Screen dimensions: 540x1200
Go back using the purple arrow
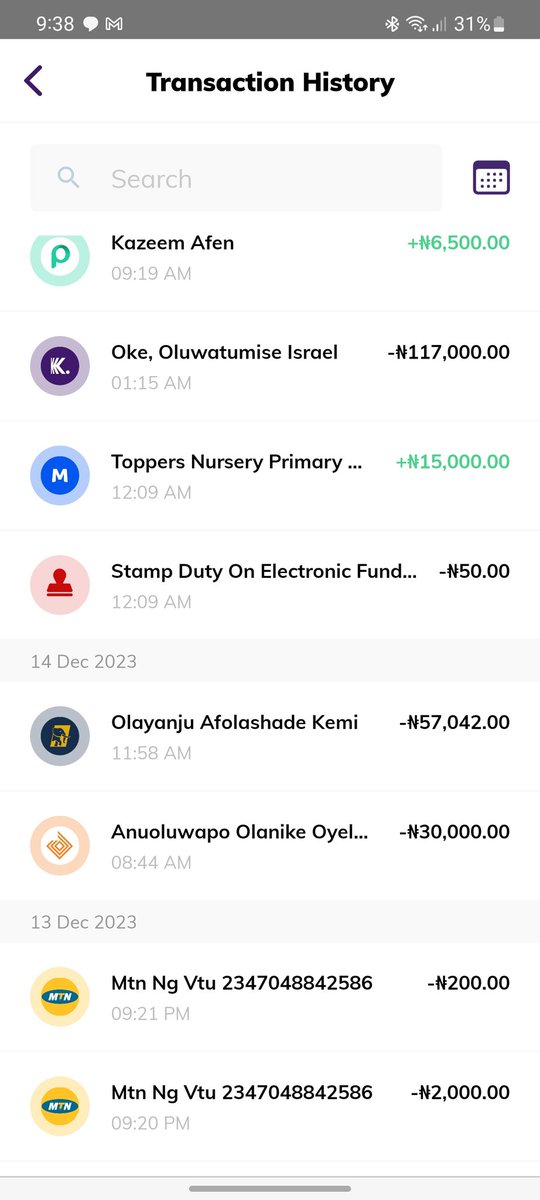point(34,81)
